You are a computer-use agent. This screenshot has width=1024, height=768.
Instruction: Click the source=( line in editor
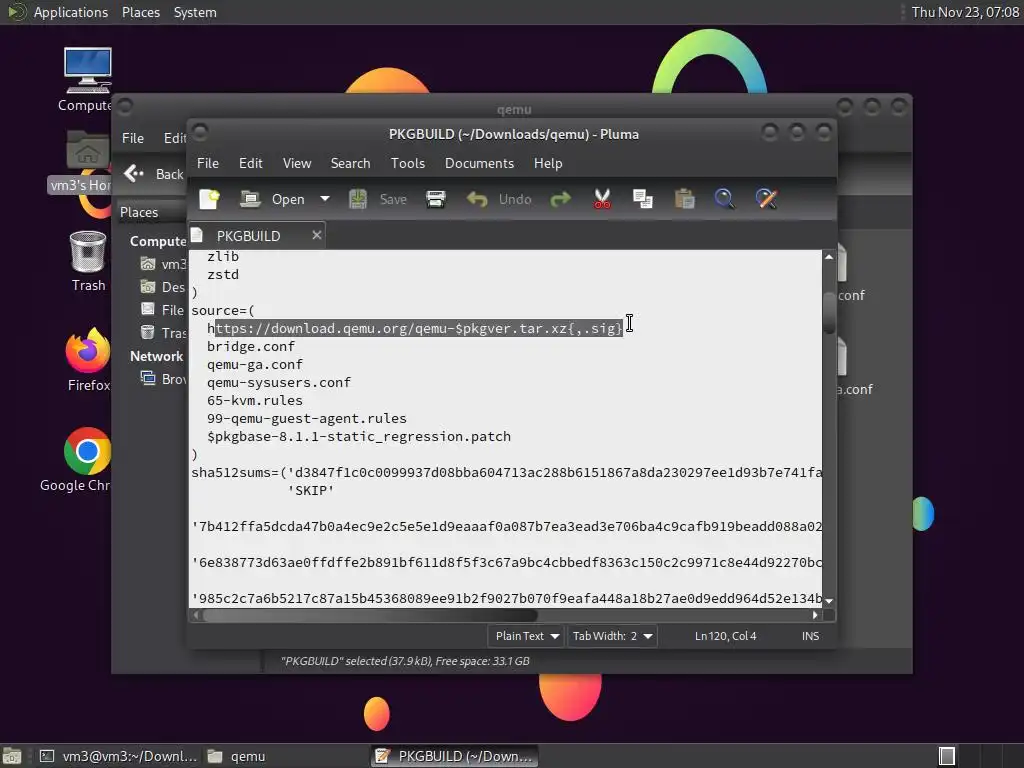[223, 311]
